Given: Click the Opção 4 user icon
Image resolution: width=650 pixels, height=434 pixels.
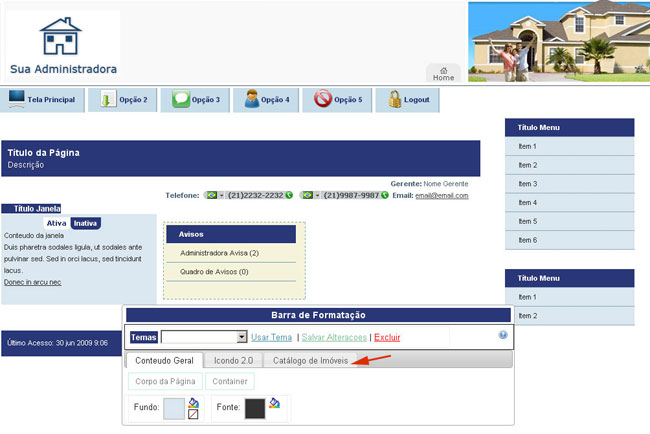Looking at the screenshot, I should click(252, 99).
